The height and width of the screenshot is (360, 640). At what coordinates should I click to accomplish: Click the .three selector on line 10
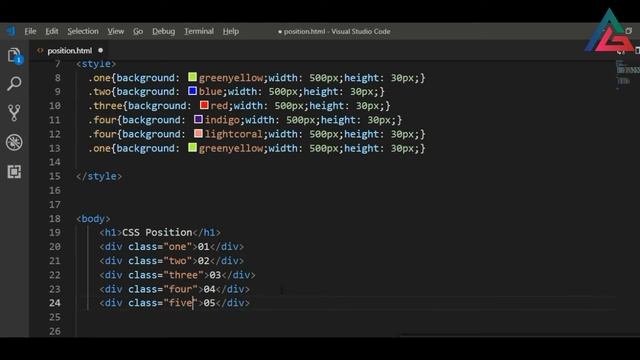105,106
